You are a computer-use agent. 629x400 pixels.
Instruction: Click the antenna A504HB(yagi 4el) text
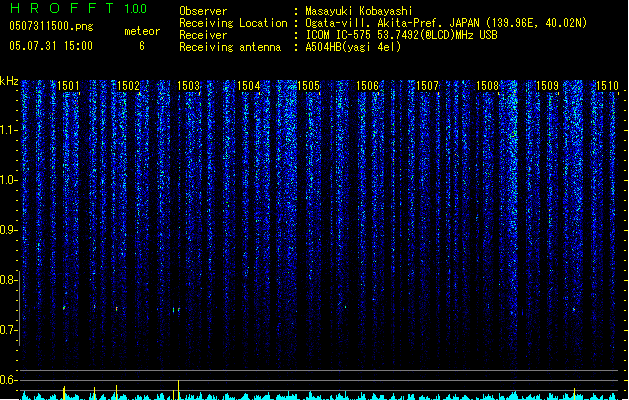(x=353, y=47)
